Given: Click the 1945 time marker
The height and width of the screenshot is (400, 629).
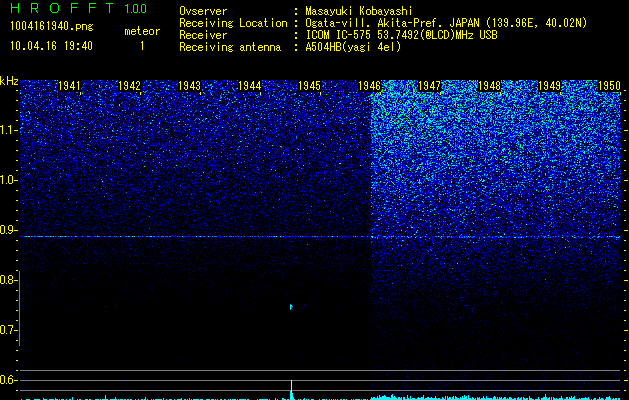Looking at the screenshot, I should tap(309, 86).
